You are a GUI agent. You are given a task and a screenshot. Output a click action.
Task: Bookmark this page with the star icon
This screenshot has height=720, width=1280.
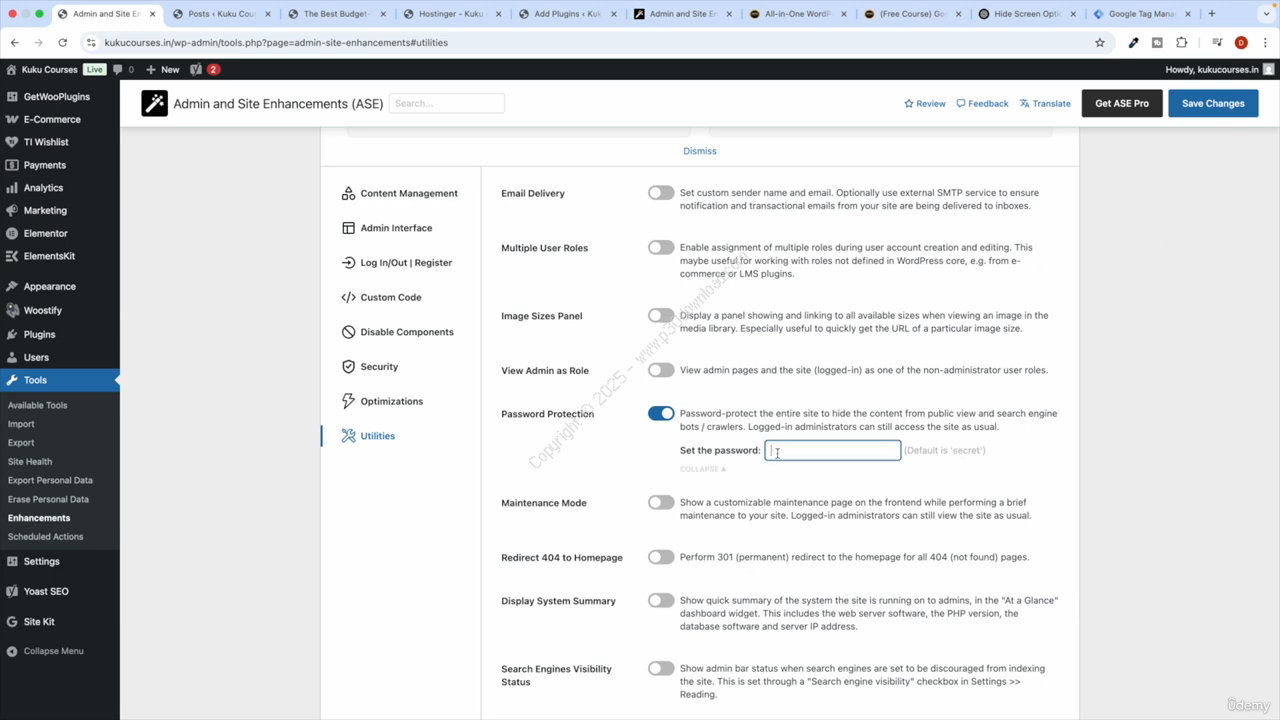1100,43
